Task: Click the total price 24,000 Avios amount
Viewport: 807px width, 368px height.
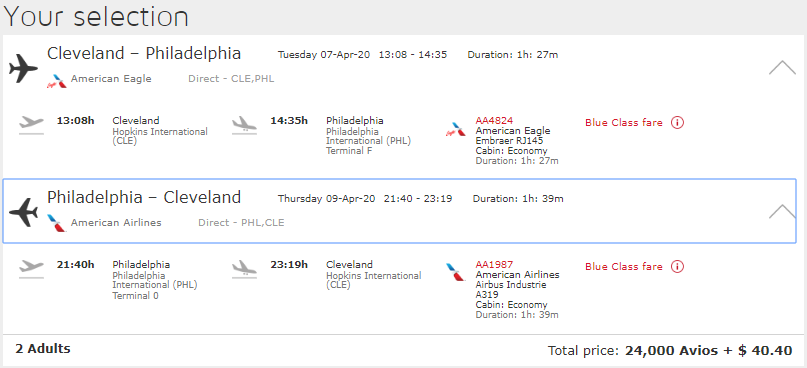Action: pos(671,351)
